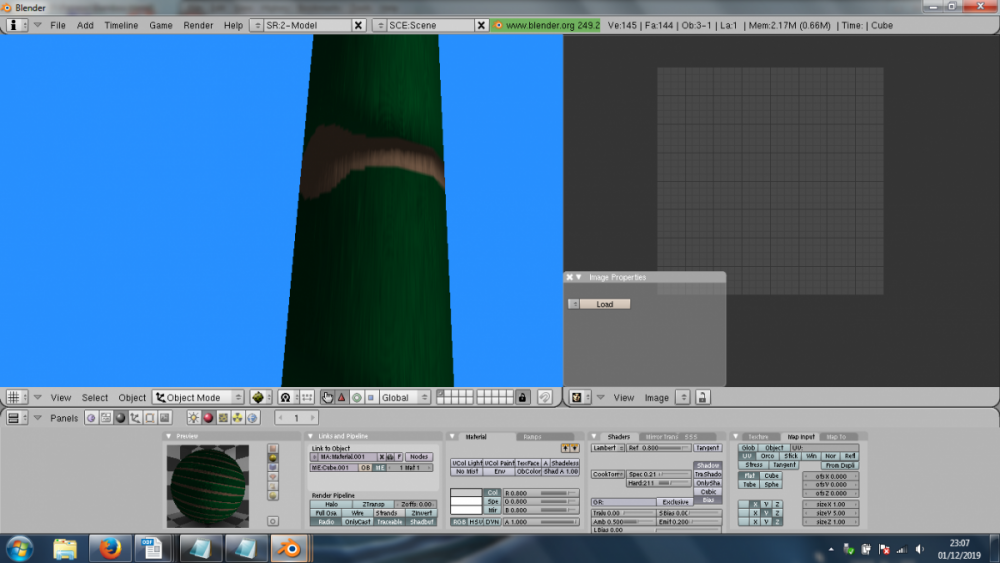Select the sphere preview type icon

click(273, 458)
